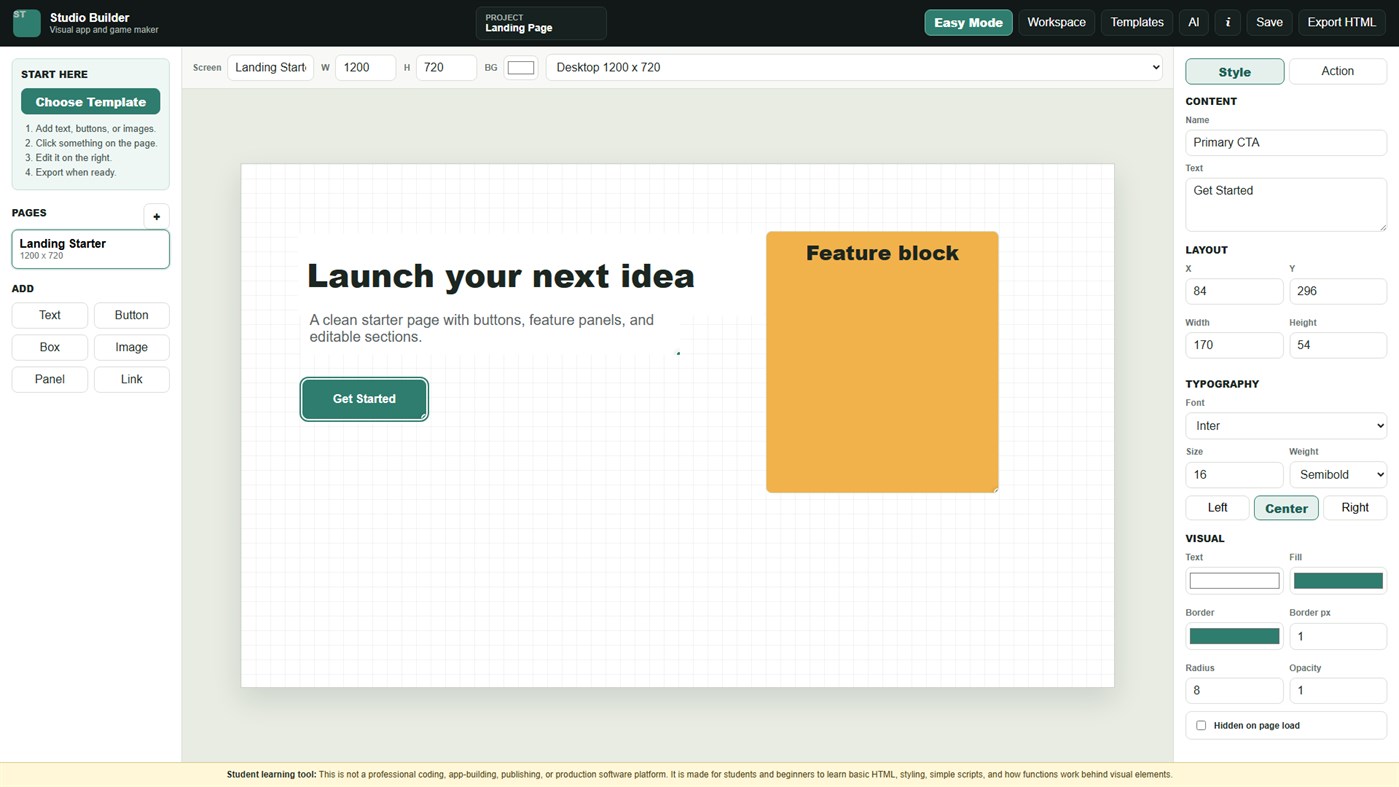This screenshot has height=787, width=1399.
Task: Open the Fill color swatch
Action: coord(1338,581)
